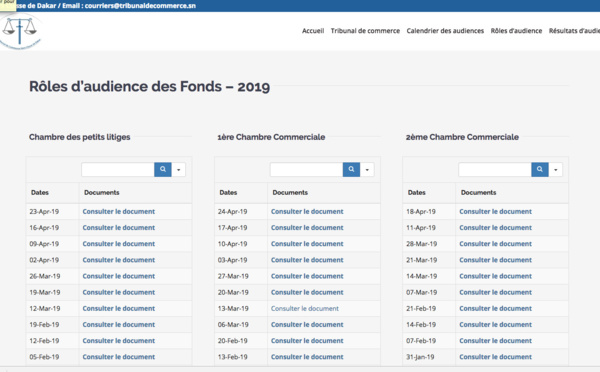
Task: Consult the 18-Apr-19 2ème Chambre document
Action: 496,211
